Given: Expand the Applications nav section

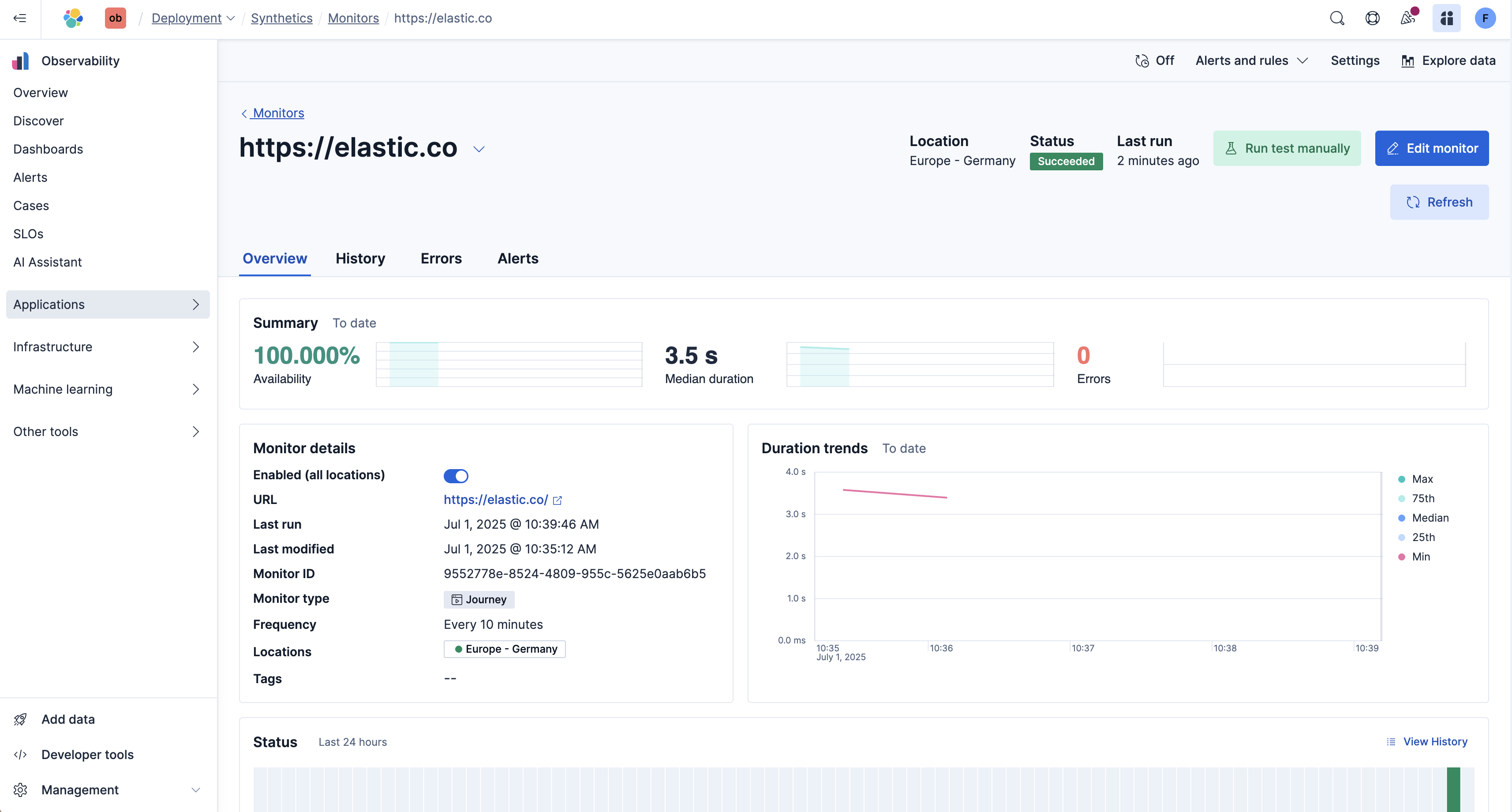Looking at the screenshot, I should [x=108, y=304].
